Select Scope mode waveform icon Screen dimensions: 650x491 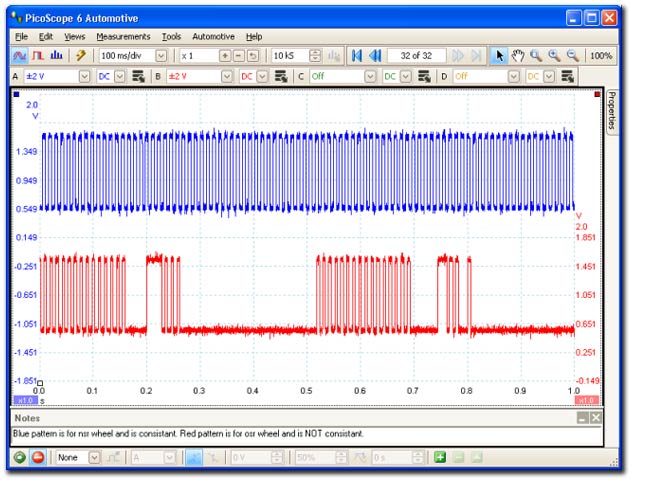coord(19,56)
